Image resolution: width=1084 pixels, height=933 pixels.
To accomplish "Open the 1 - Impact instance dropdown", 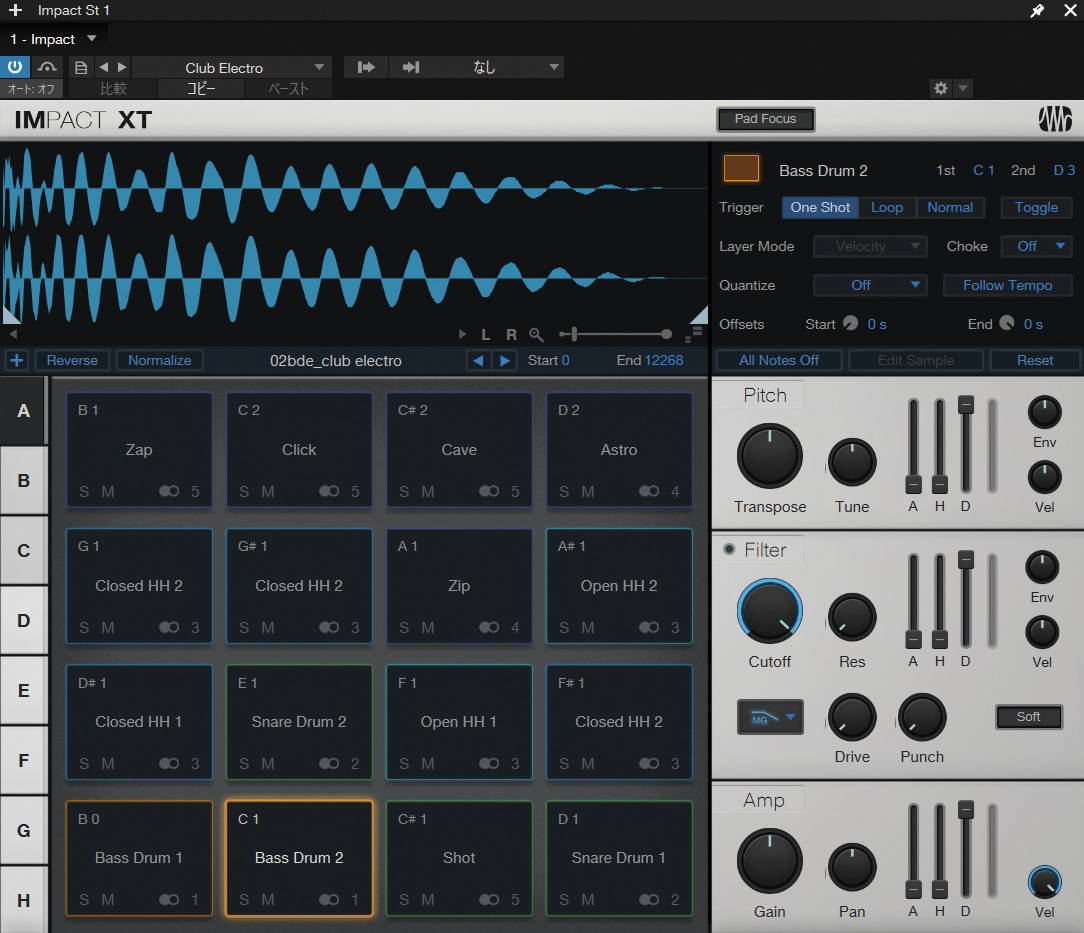I will click(53, 39).
